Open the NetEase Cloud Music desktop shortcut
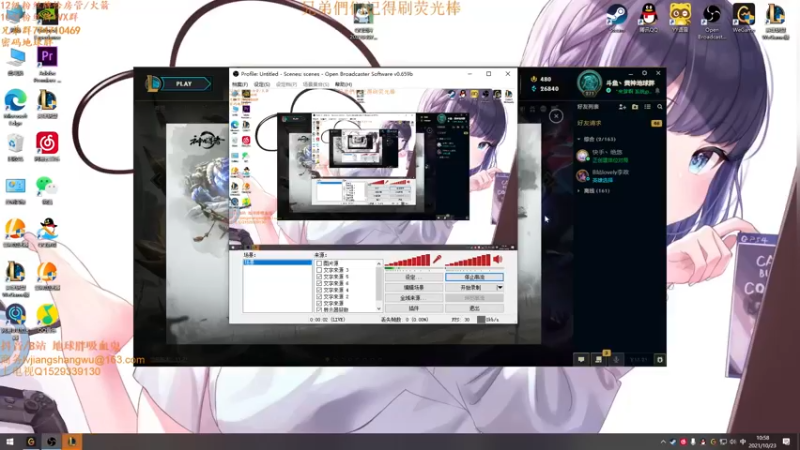Viewport: 800px width, 450px height. [x=47, y=147]
